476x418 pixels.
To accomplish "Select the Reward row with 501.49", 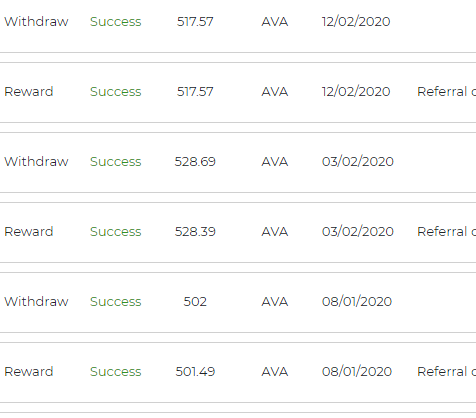I will pos(238,372).
